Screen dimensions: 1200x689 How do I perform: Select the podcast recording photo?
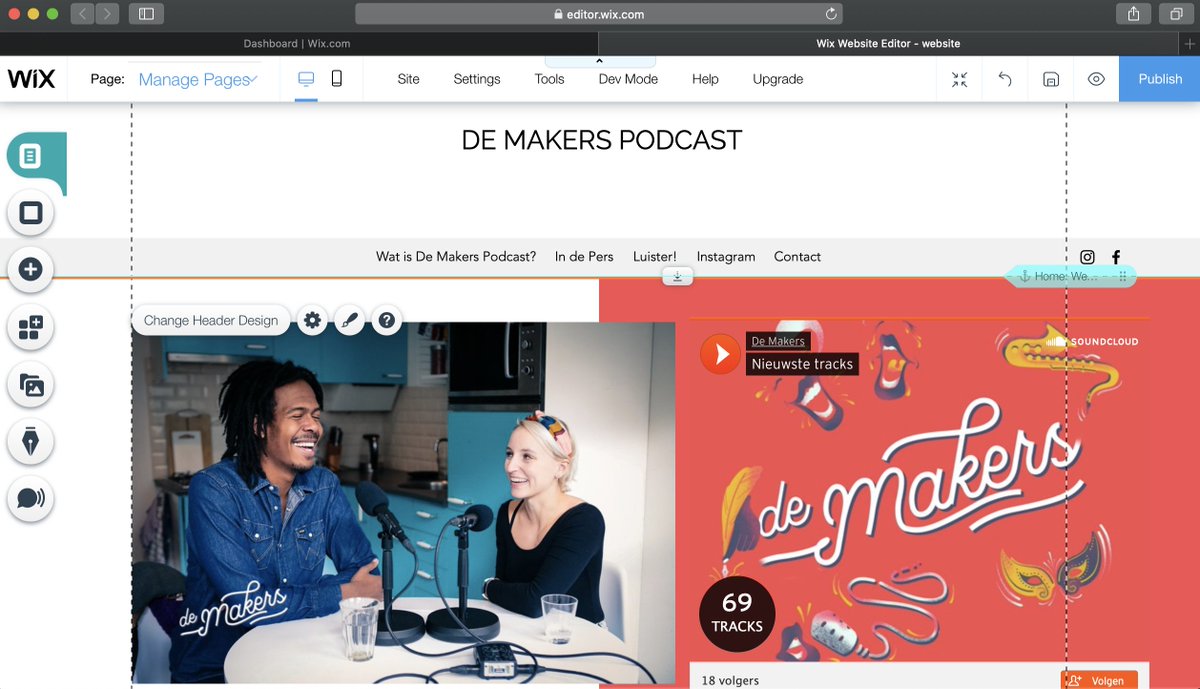tap(403, 502)
